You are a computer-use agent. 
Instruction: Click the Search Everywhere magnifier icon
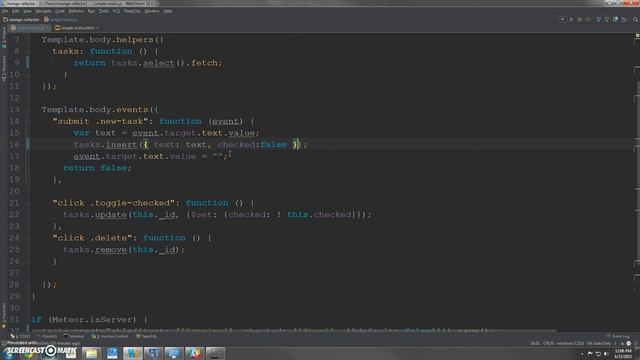tap(636, 19)
